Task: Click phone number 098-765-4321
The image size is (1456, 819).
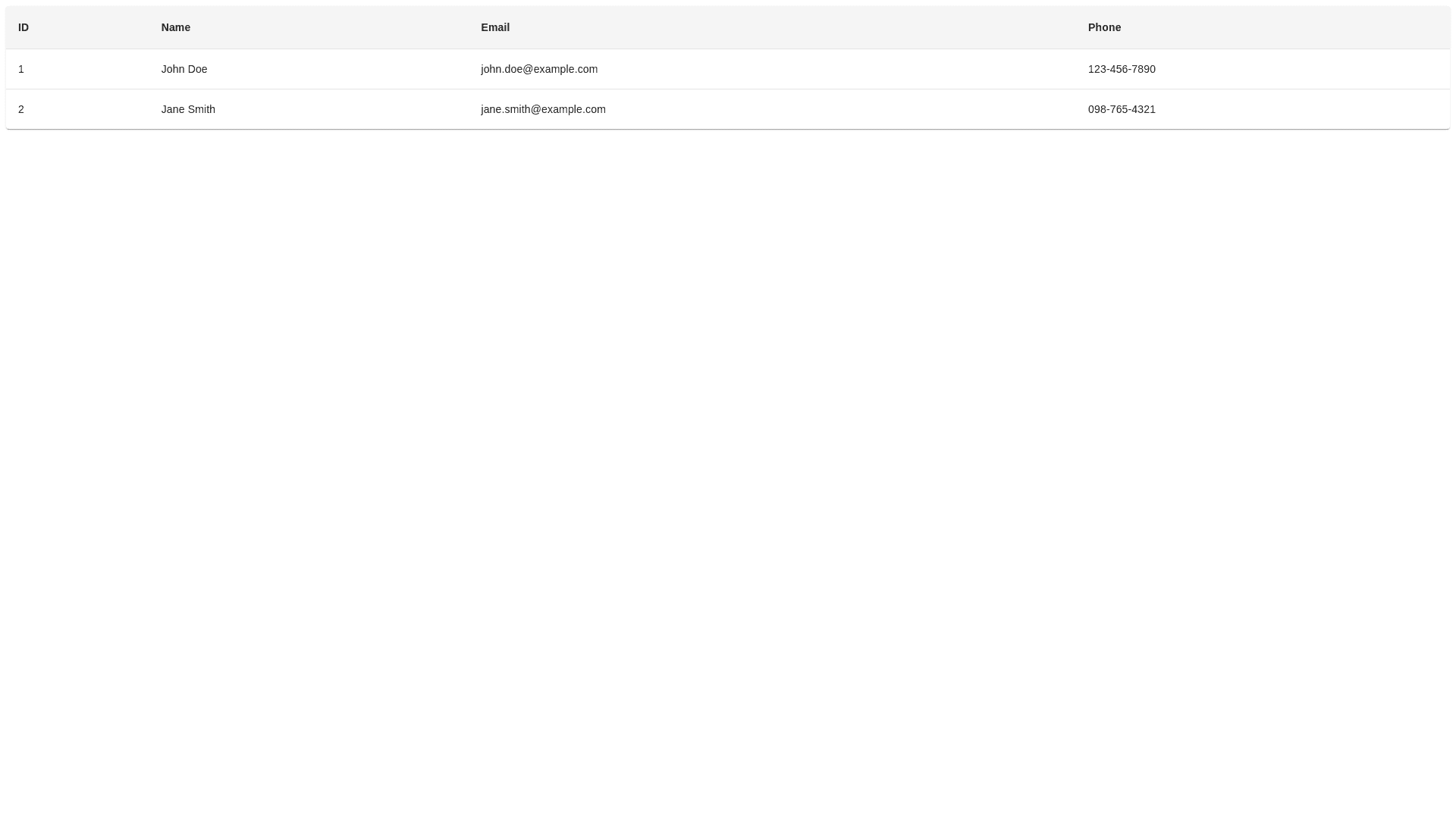Action: (1122, 109)
